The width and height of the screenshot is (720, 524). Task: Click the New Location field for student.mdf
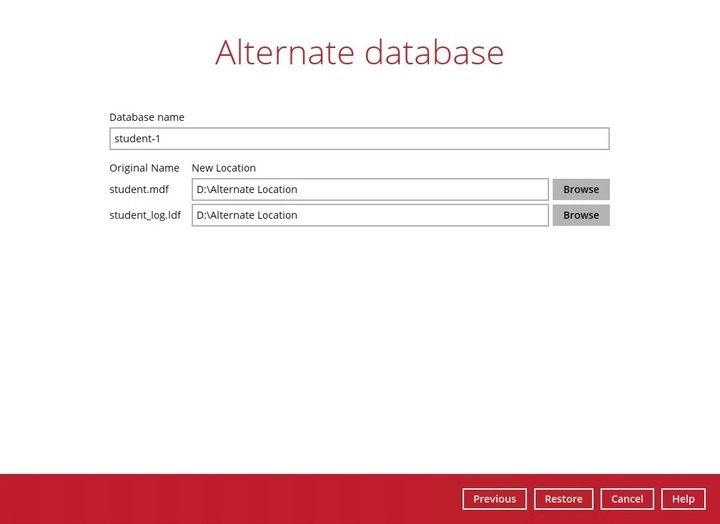[x=369, y=189]
